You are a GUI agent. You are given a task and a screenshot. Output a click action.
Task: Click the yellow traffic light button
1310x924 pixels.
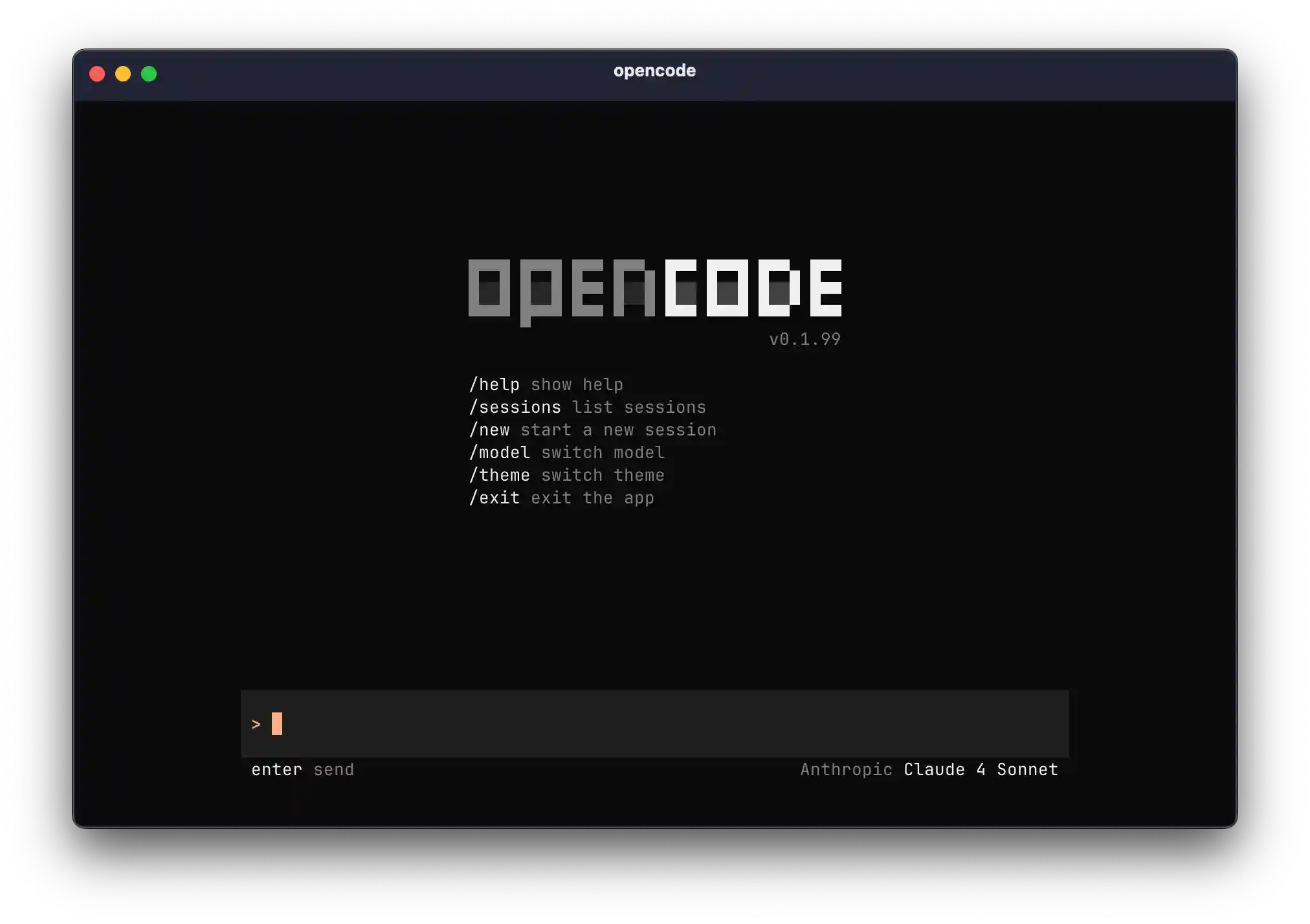123,74
